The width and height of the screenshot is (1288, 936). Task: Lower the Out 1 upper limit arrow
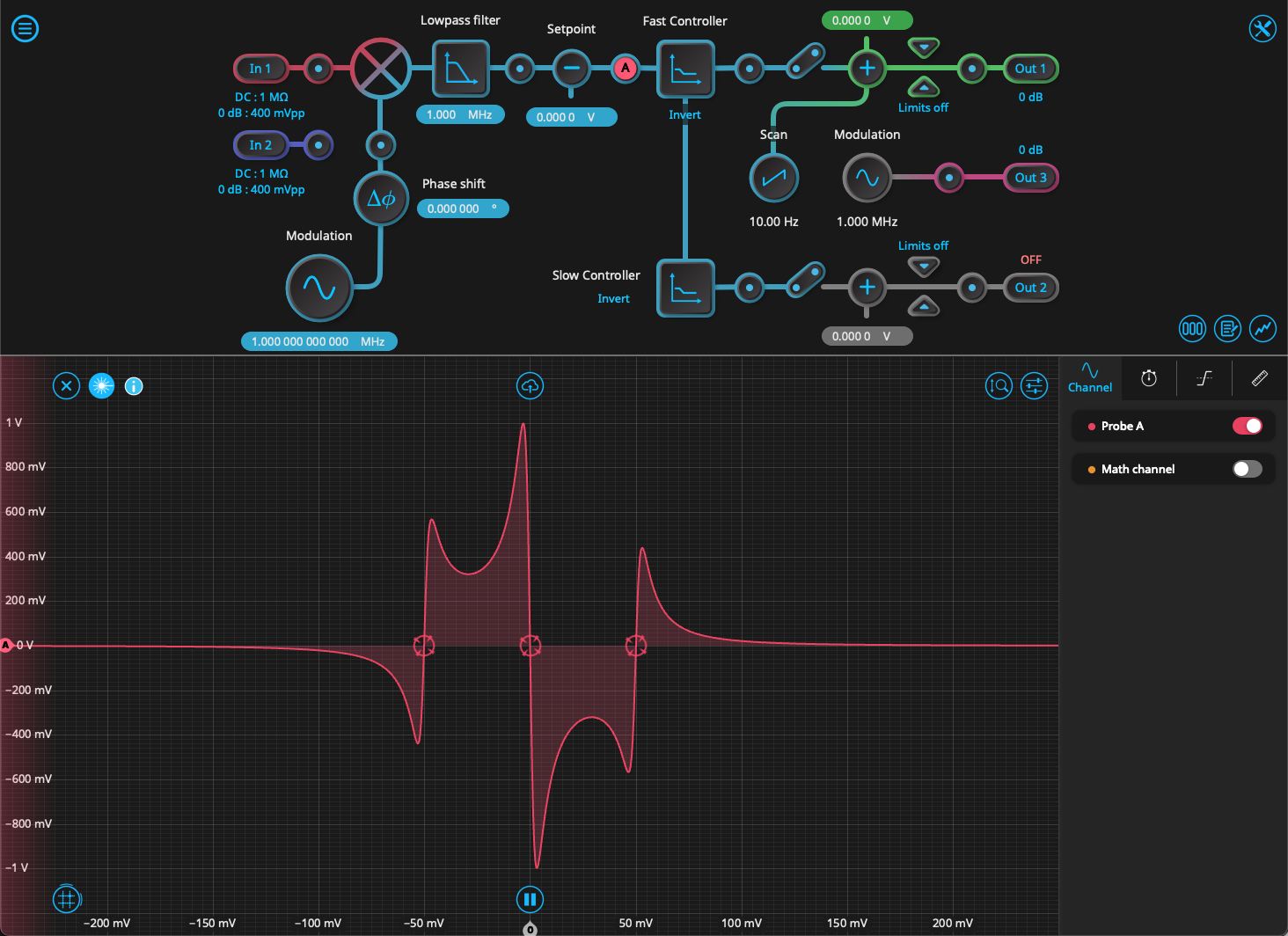coord(923,47)
